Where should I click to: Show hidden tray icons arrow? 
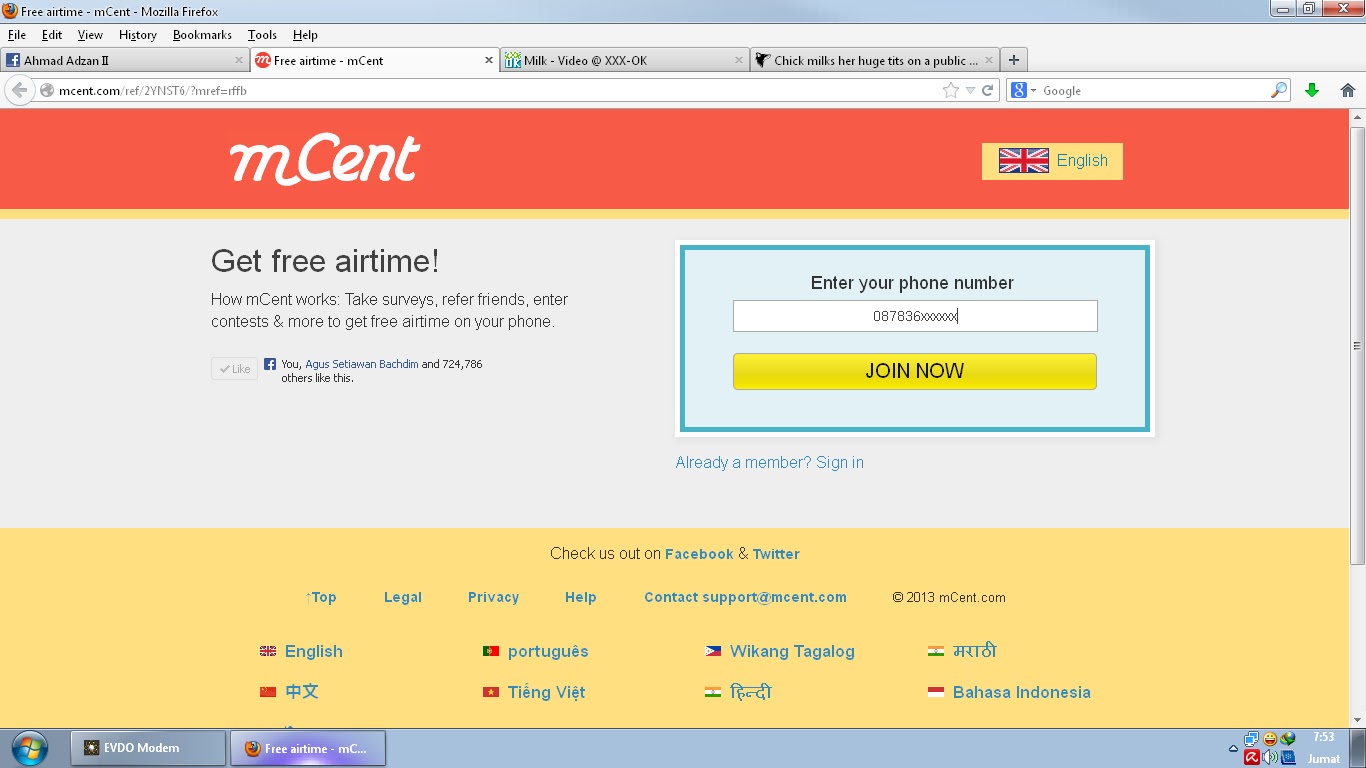(1233, 748)
